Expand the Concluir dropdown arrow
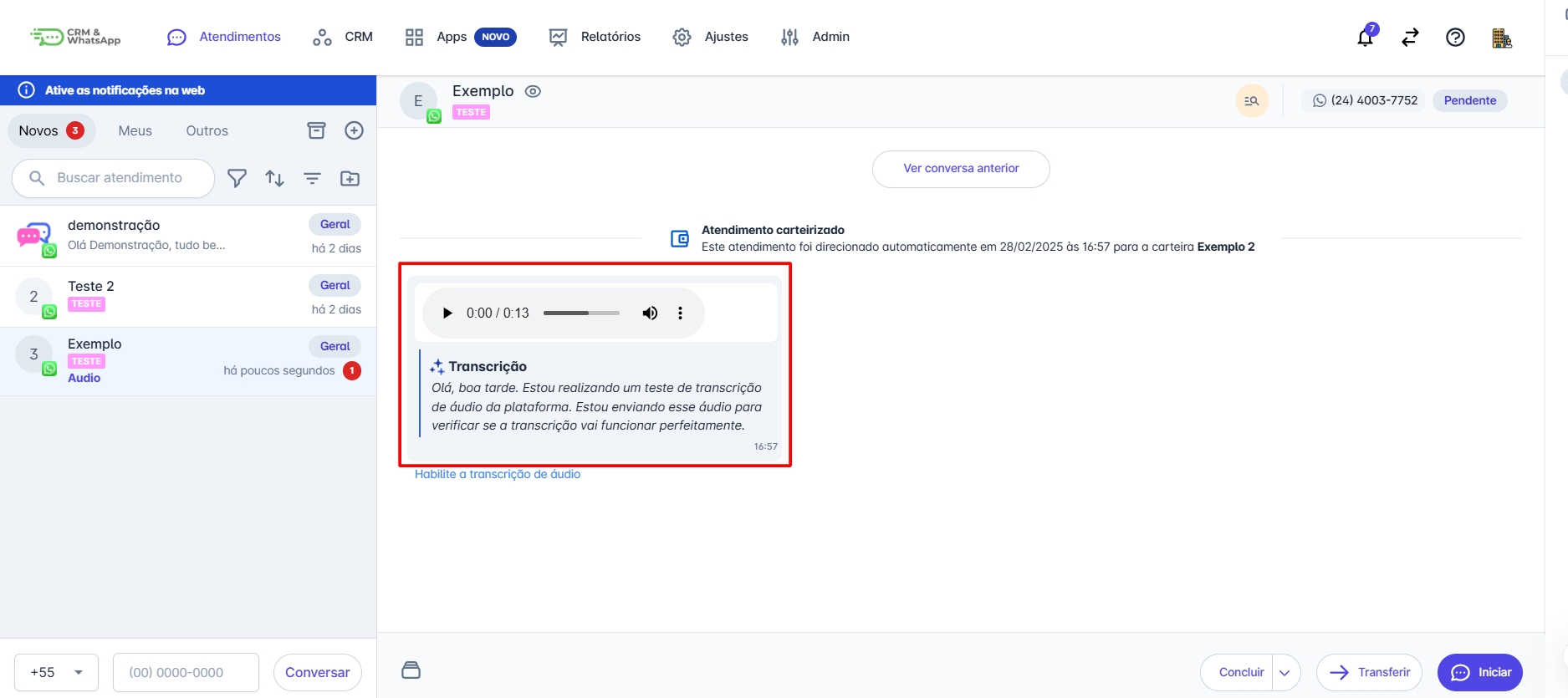The height and width of the screenshot is (698, 1568). pos(1285,673)
